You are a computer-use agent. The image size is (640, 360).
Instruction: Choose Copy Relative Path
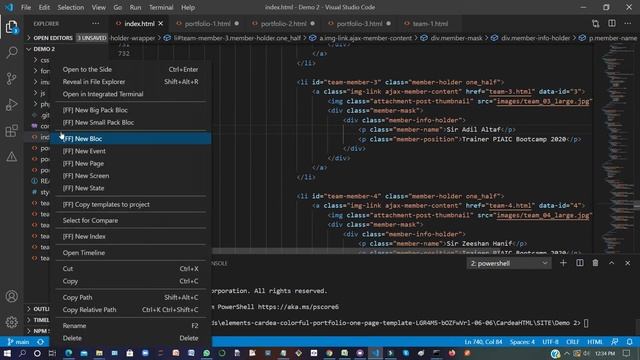point(131,310)
